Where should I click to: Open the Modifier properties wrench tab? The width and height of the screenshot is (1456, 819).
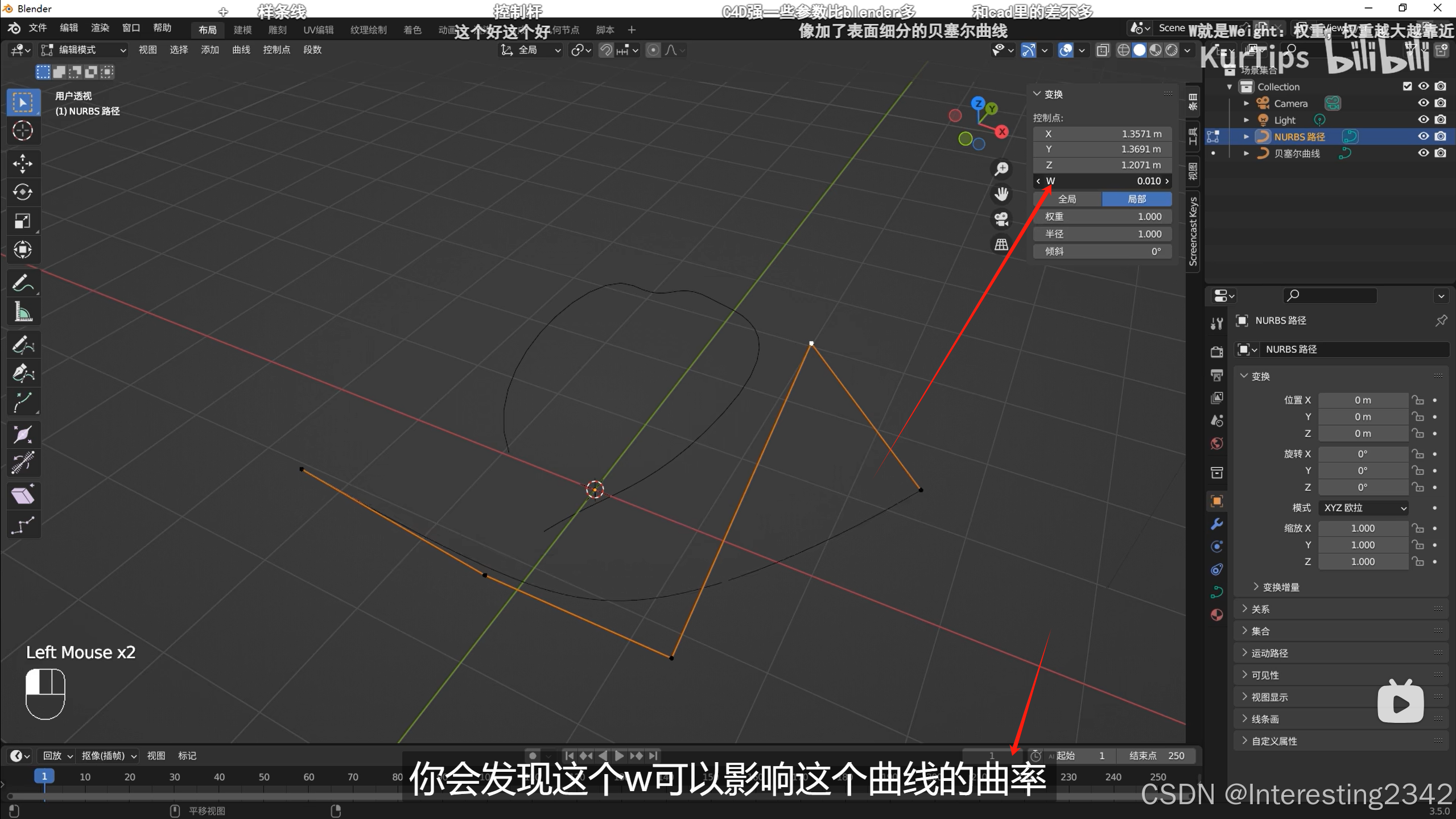click(x=1217, y=524)
